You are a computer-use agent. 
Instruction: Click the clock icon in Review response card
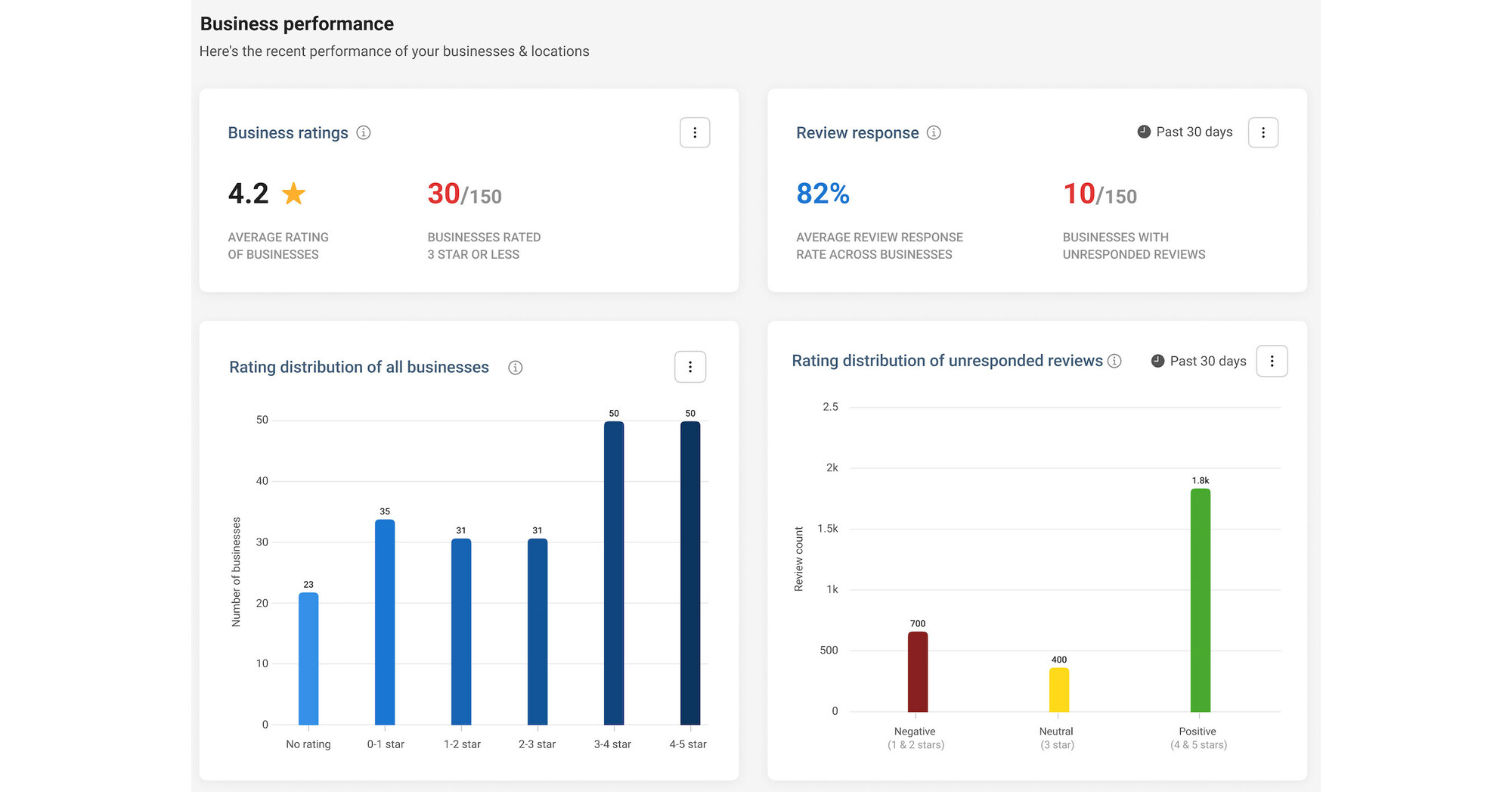click(1144, 132)
